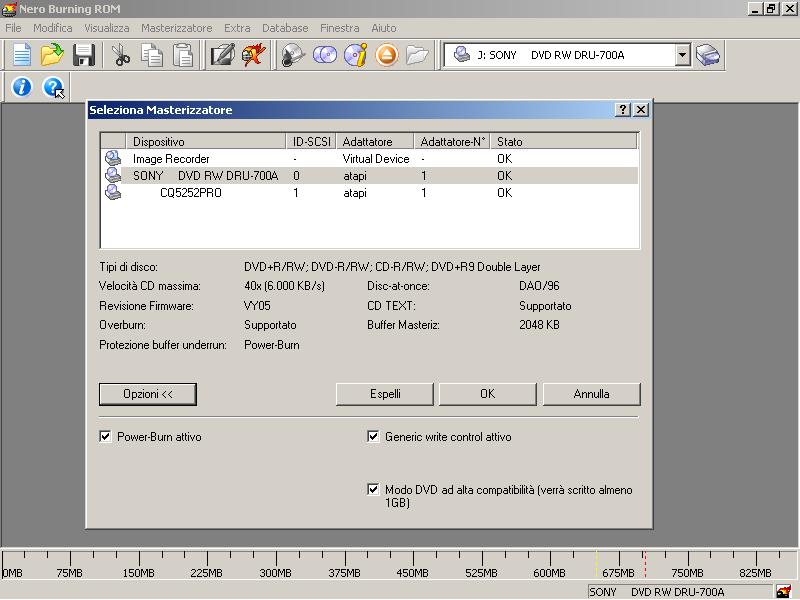Image resolution: width=800 pixels, height=600 pixels.
Task: Open the Database menu
Action: pos(285,28)
